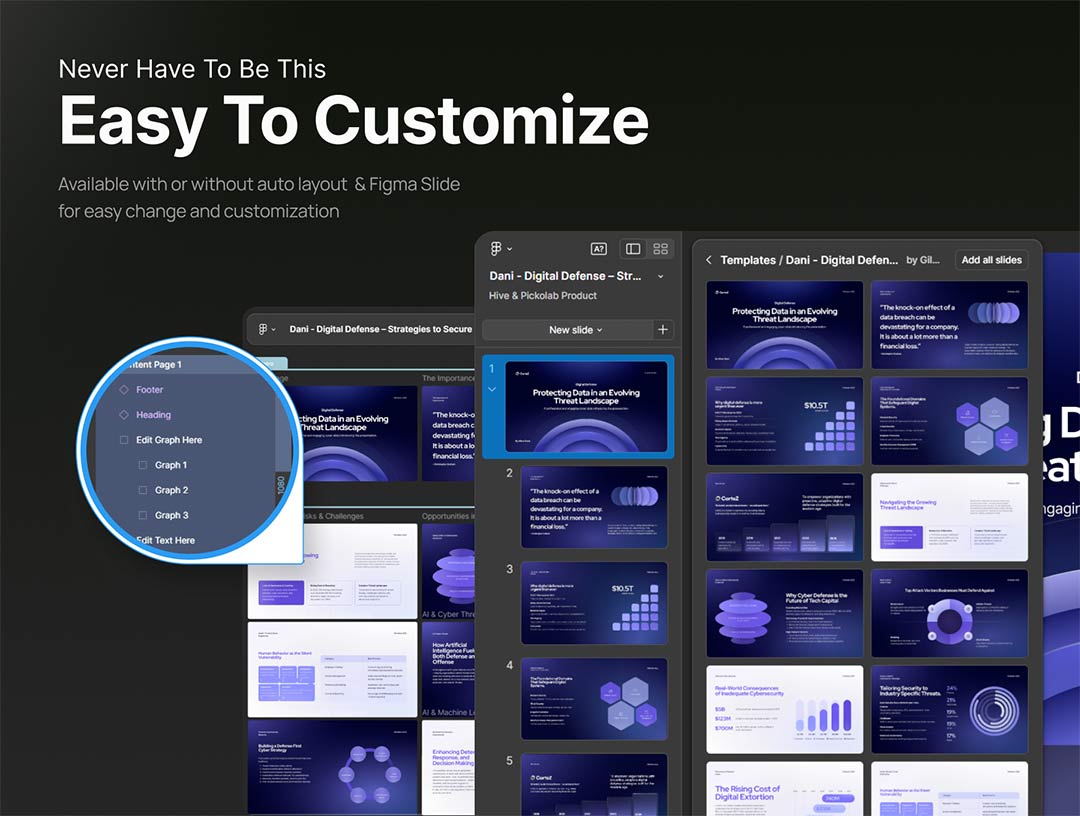Click the Add all slides button
This screenshot has height=816, width=1080.
991,260
